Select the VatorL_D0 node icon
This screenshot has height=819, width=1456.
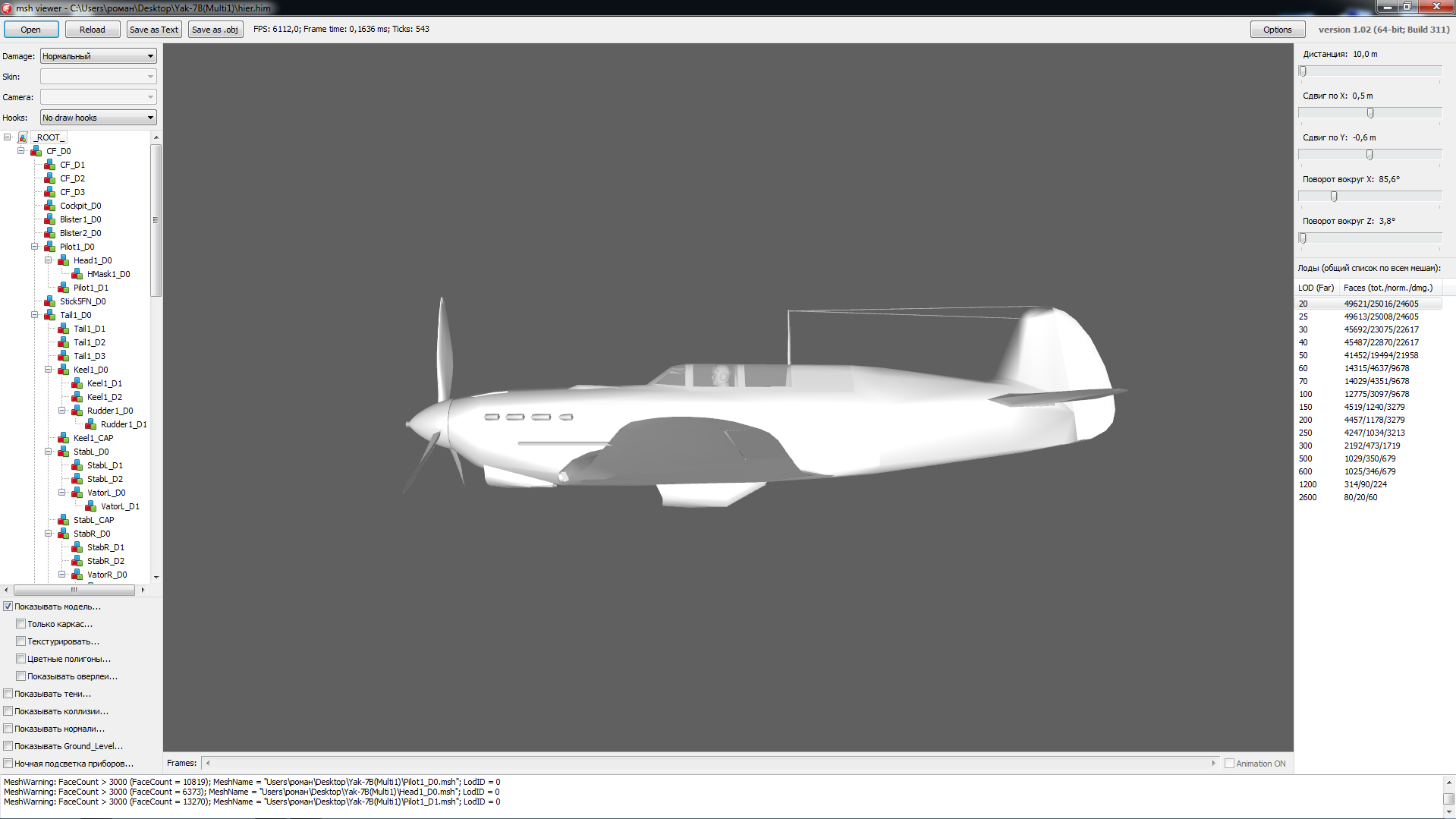(x=77, y=493)
